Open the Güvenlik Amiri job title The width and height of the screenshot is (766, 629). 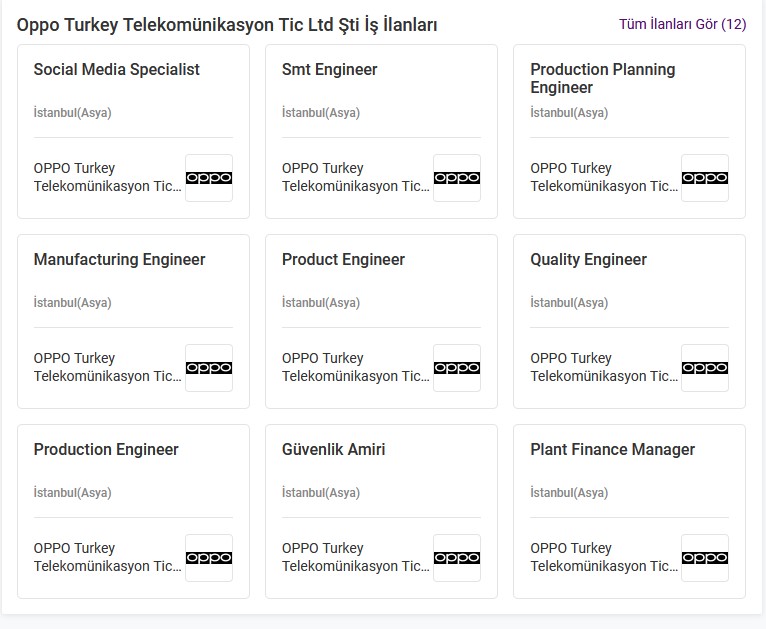[x=333, y=450]
